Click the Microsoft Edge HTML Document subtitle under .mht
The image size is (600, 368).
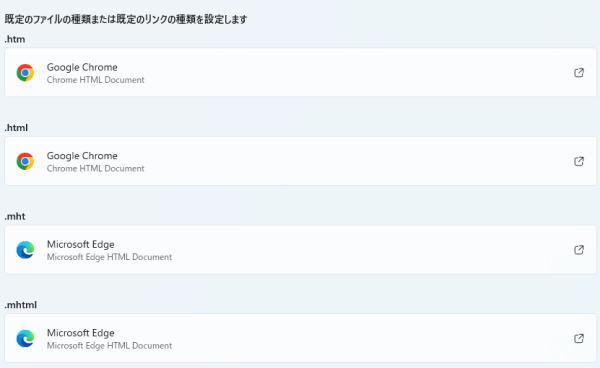click(109, 257)
